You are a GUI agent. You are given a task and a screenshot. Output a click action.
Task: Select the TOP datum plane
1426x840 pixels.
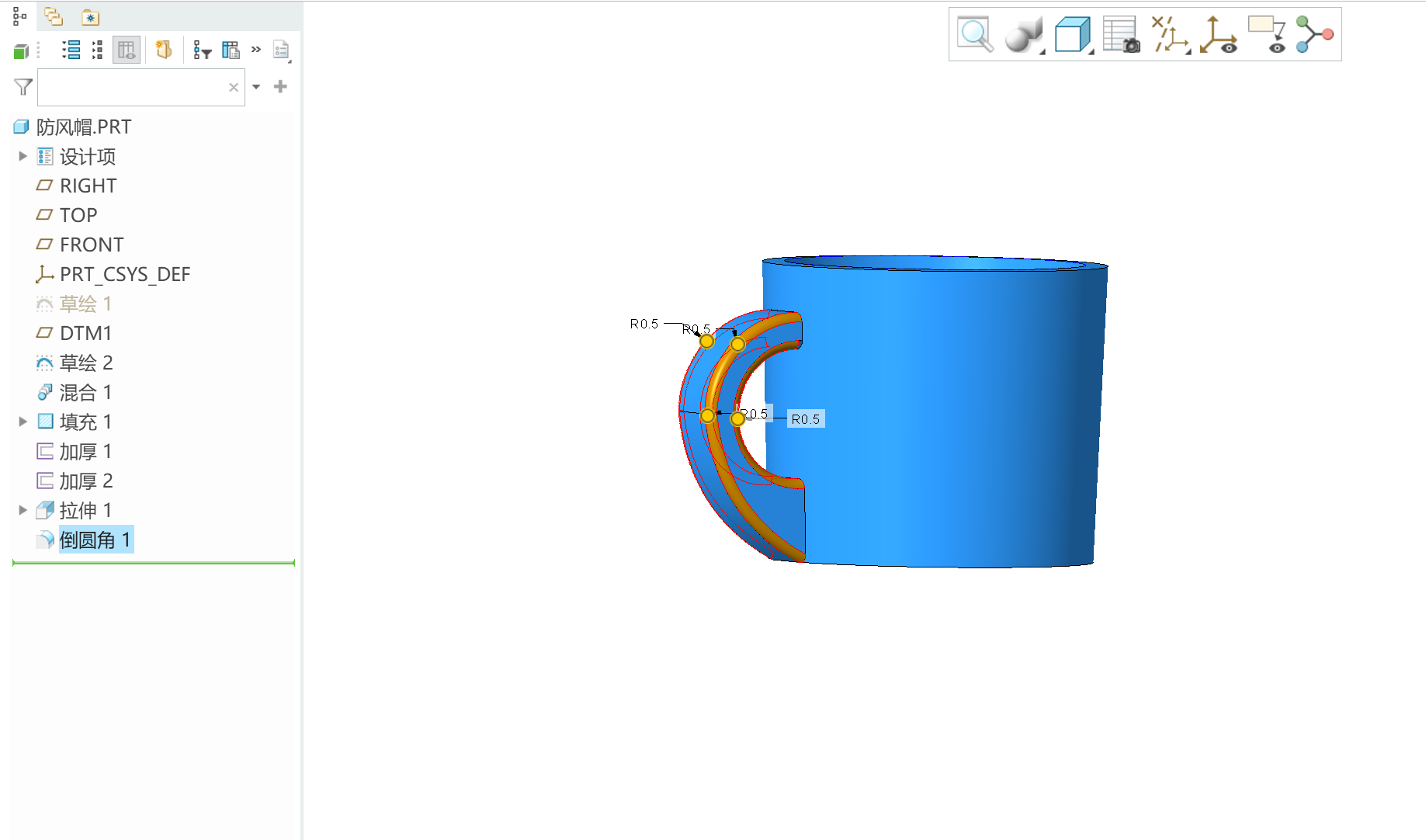tap(78, 215)
